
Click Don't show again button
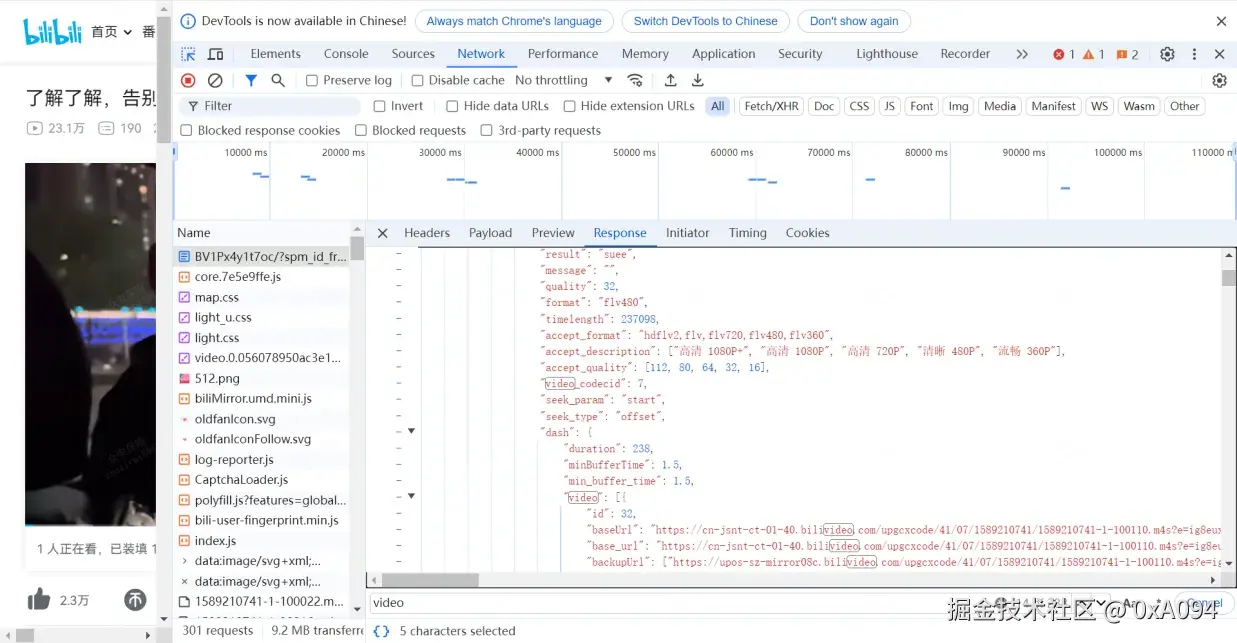pyautogui.click(x=854, y=21)
